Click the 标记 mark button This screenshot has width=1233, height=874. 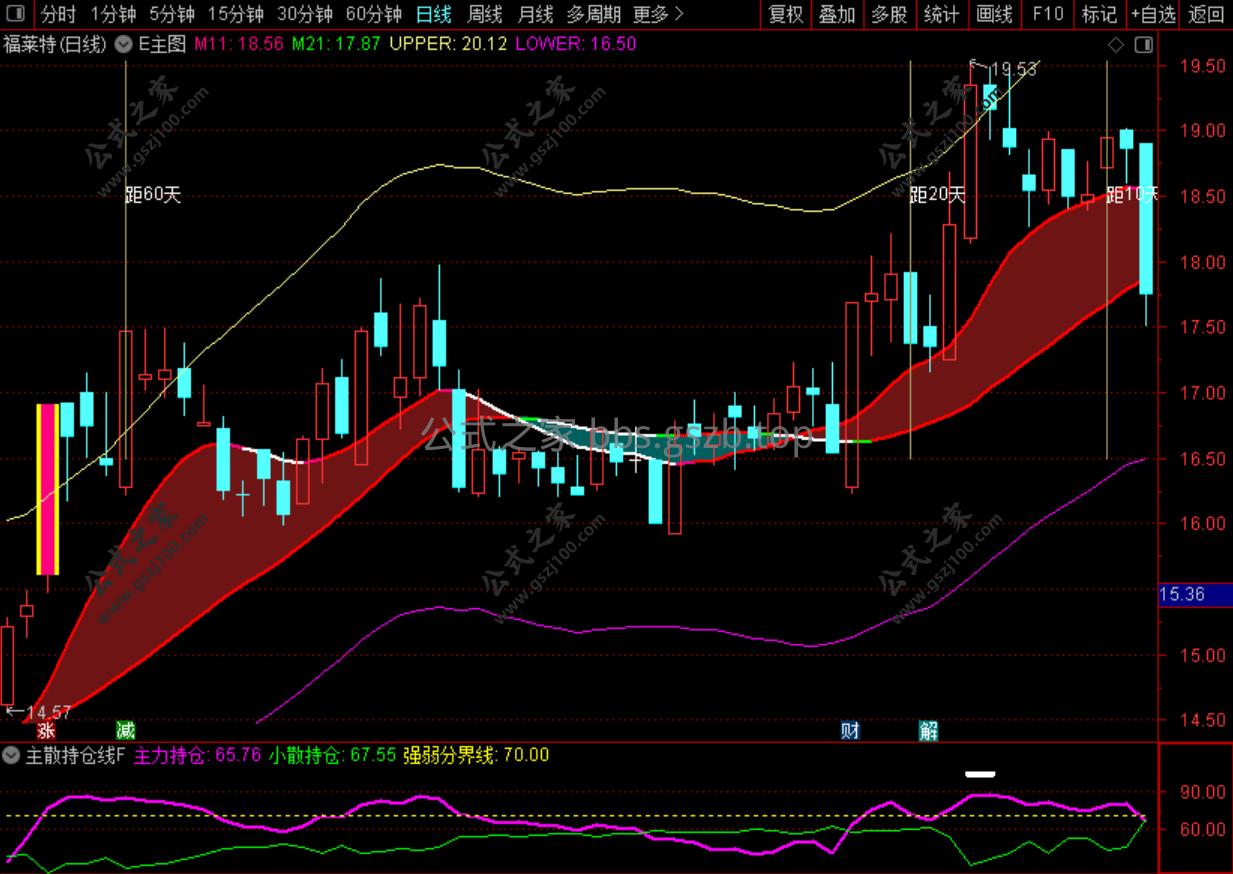[x=1099, y=14]
